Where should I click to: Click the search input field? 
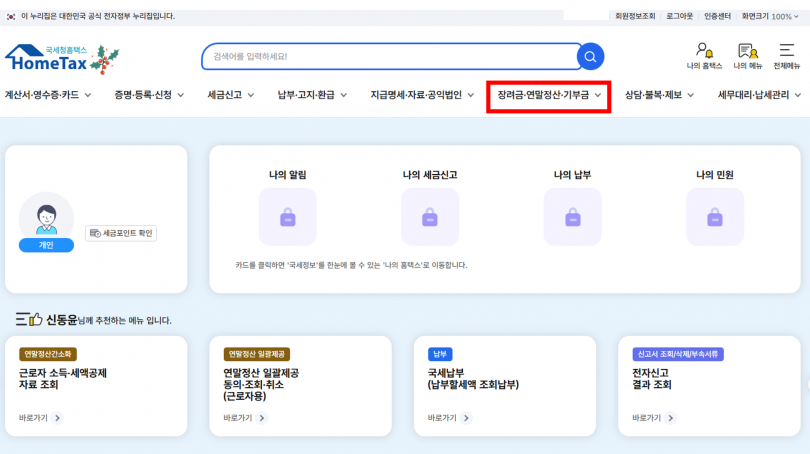pyautogui.click(x=390, y=56)
